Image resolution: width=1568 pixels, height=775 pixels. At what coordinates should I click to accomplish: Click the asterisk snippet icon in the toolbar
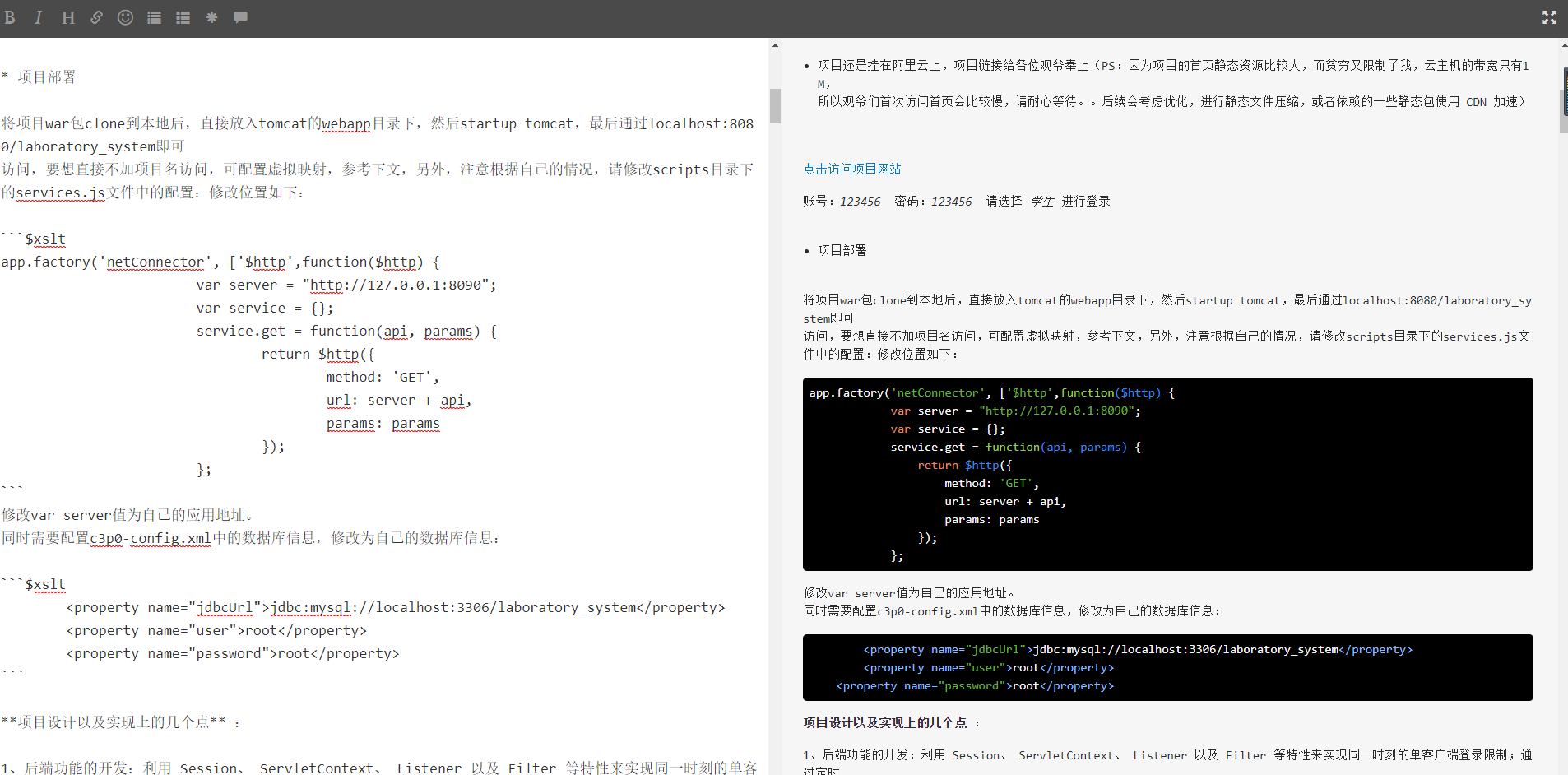click(x=211, y=17)
